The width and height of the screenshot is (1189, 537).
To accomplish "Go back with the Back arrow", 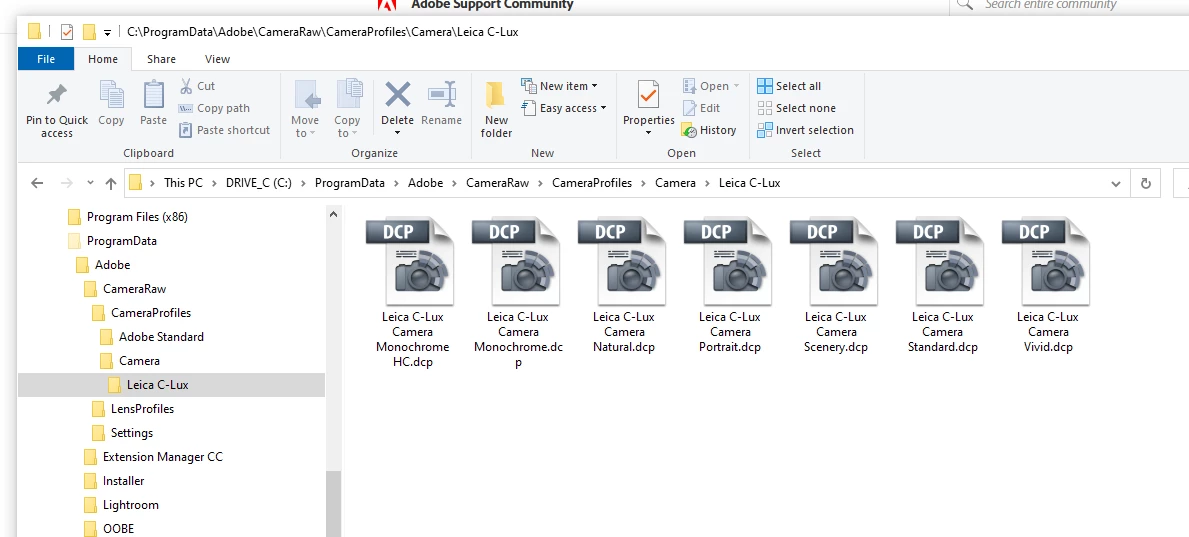I will [x=37, y=183].
